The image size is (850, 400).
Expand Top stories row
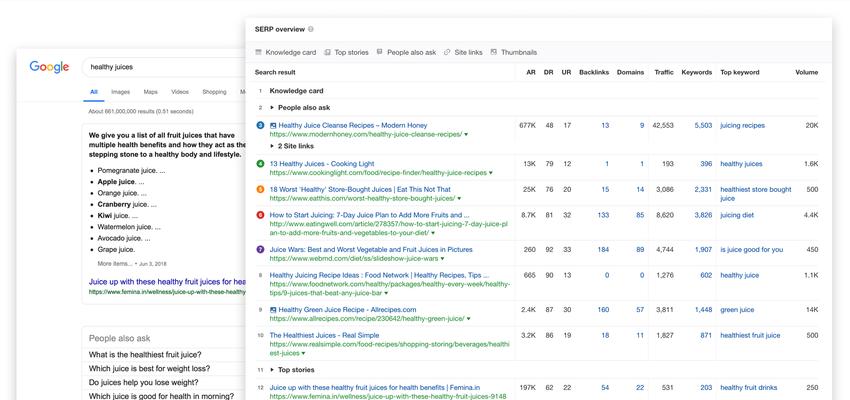[x=272, y=370]
